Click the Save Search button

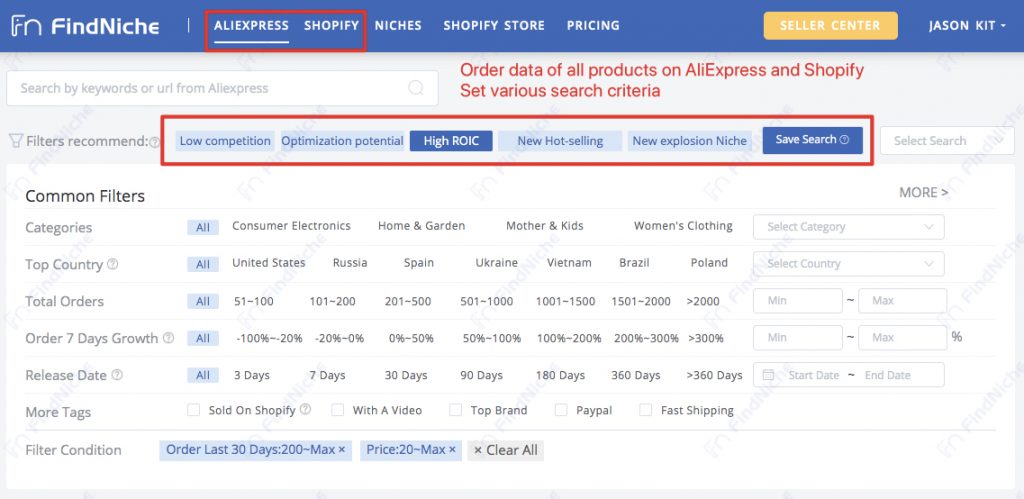812,140
